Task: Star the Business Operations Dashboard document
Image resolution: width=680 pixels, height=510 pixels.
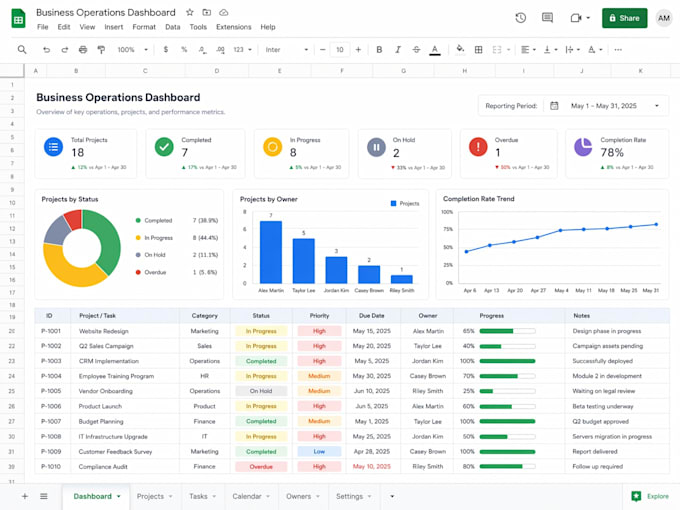Action: pos(190,12)
